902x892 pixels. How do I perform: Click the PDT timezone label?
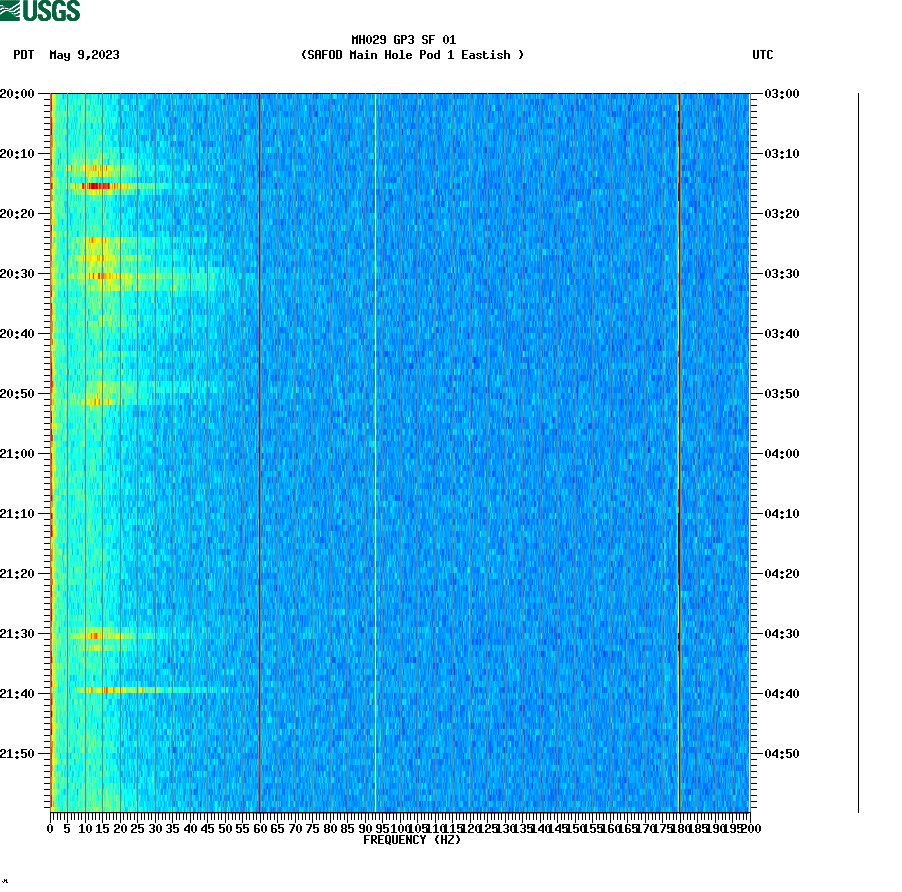click(x=22, y=56)
